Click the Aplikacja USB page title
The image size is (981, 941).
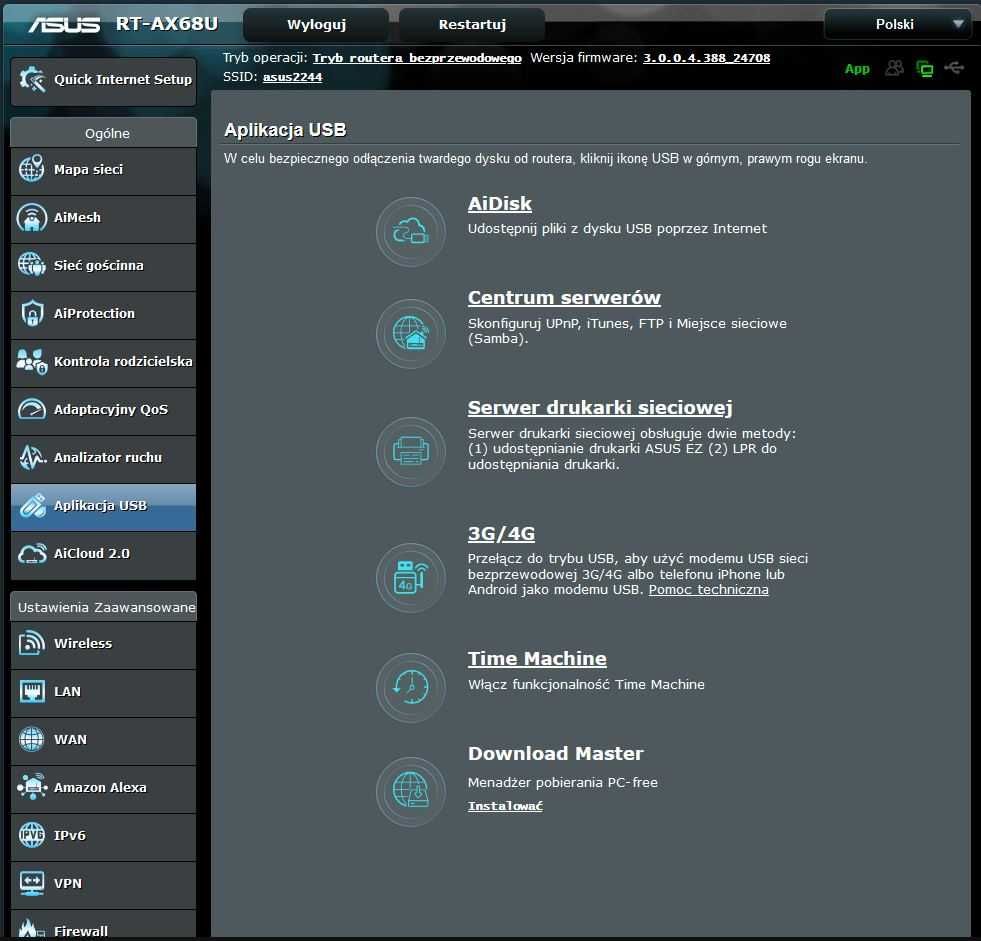(285, 130)
